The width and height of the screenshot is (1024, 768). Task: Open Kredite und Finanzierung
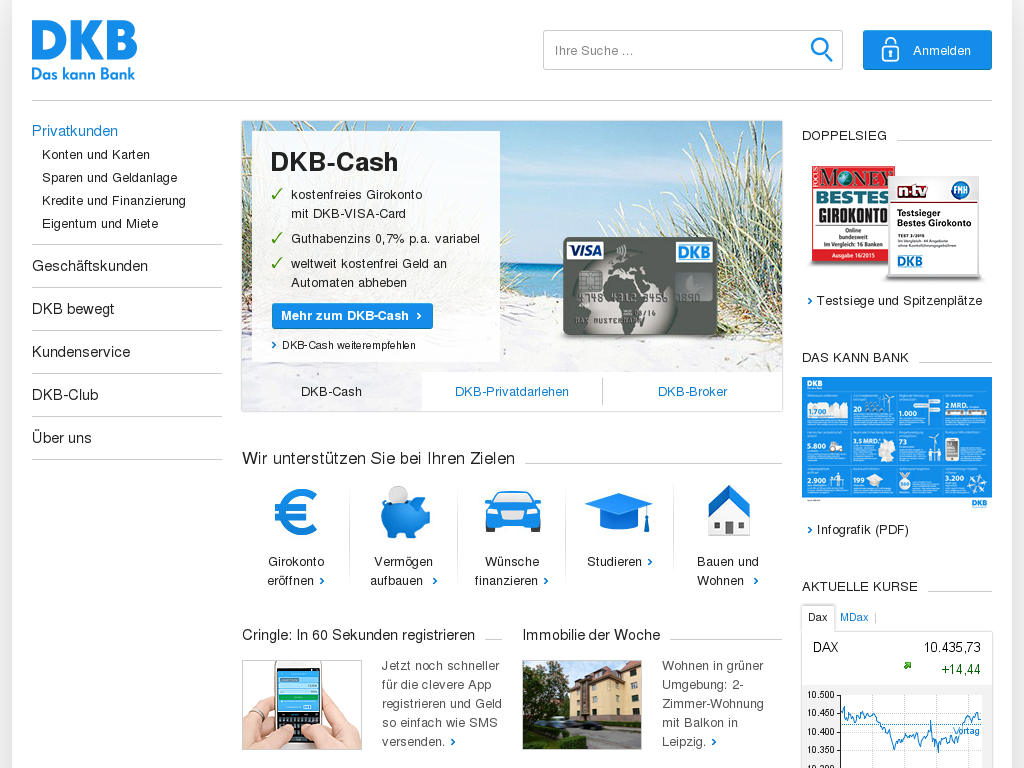click(114, 200)
